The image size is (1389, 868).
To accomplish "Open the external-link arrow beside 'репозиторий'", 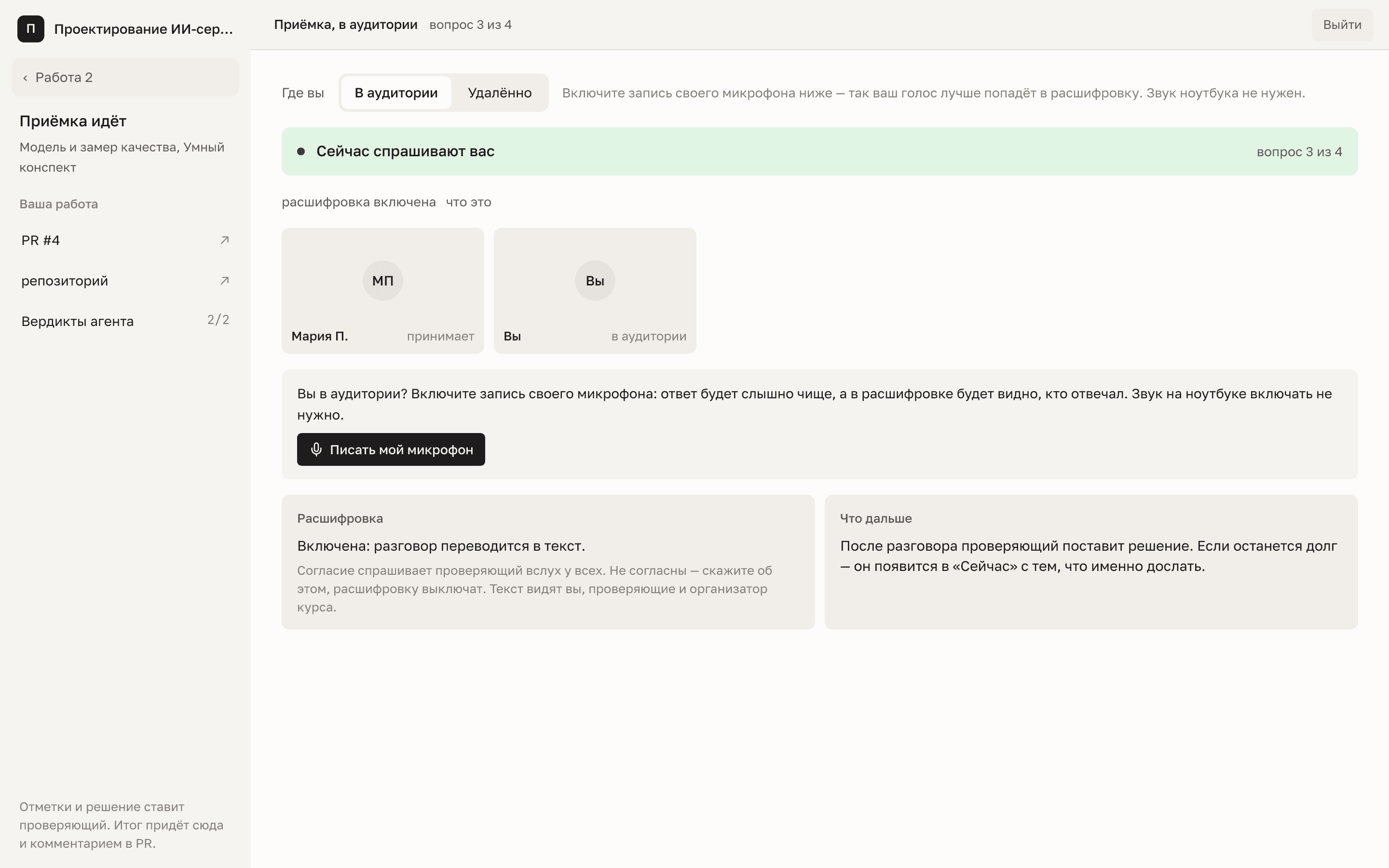I will click(x=224, y=281).
